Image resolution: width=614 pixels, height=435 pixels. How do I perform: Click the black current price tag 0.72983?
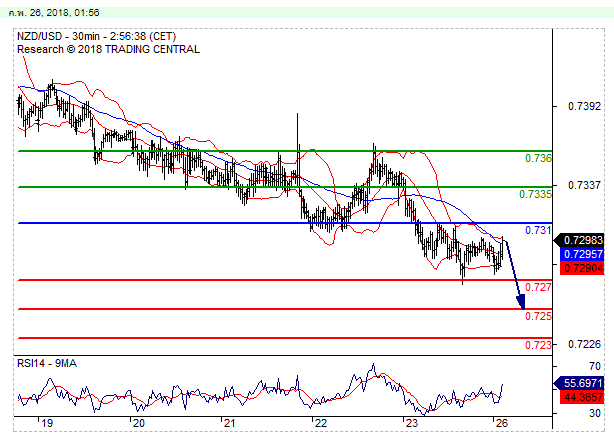pyautogui.click(x=579, y=240)
